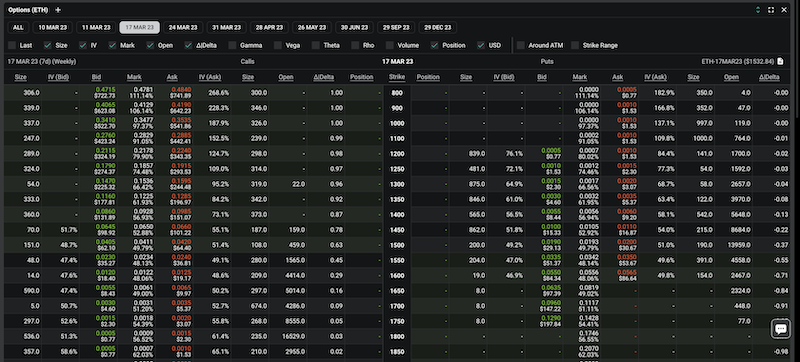This screenshot has height=362, width=800.
Task: Switch to the 31 MAR 23 expiry
Action: (x=227, y=28)
